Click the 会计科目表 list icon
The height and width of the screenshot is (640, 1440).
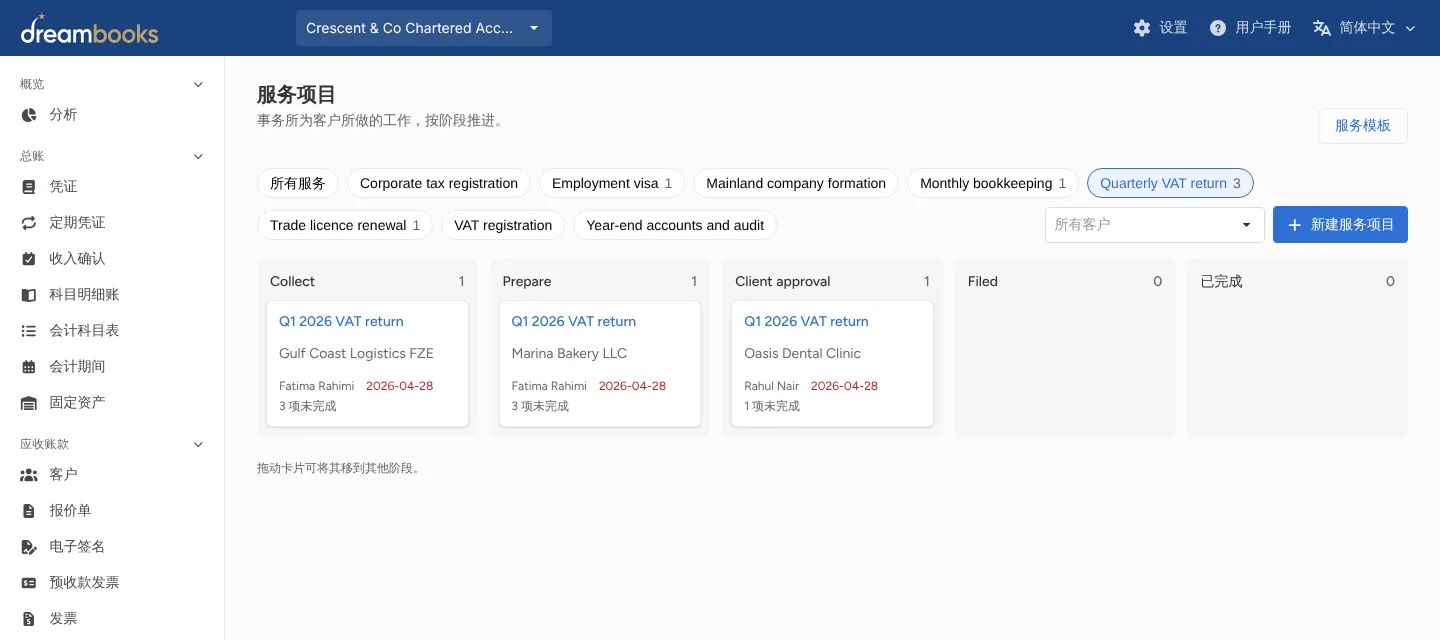tap(29, 331)
